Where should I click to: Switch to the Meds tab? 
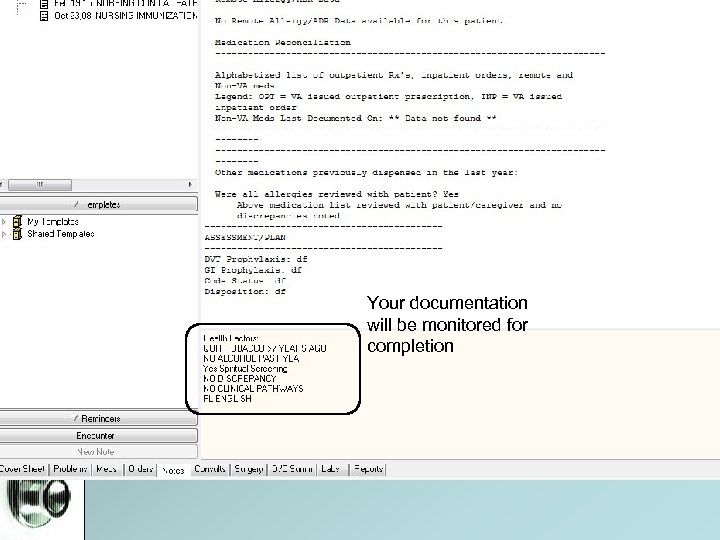tap(107, 469)
